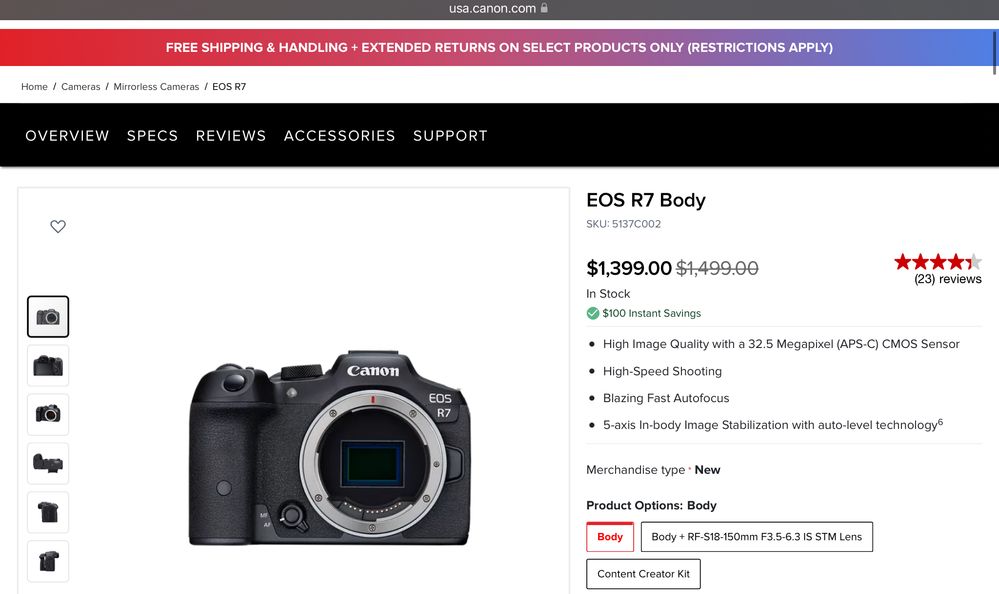Open the Overview tab
This screenshot has width=999, height=594.
coord(67,136)
